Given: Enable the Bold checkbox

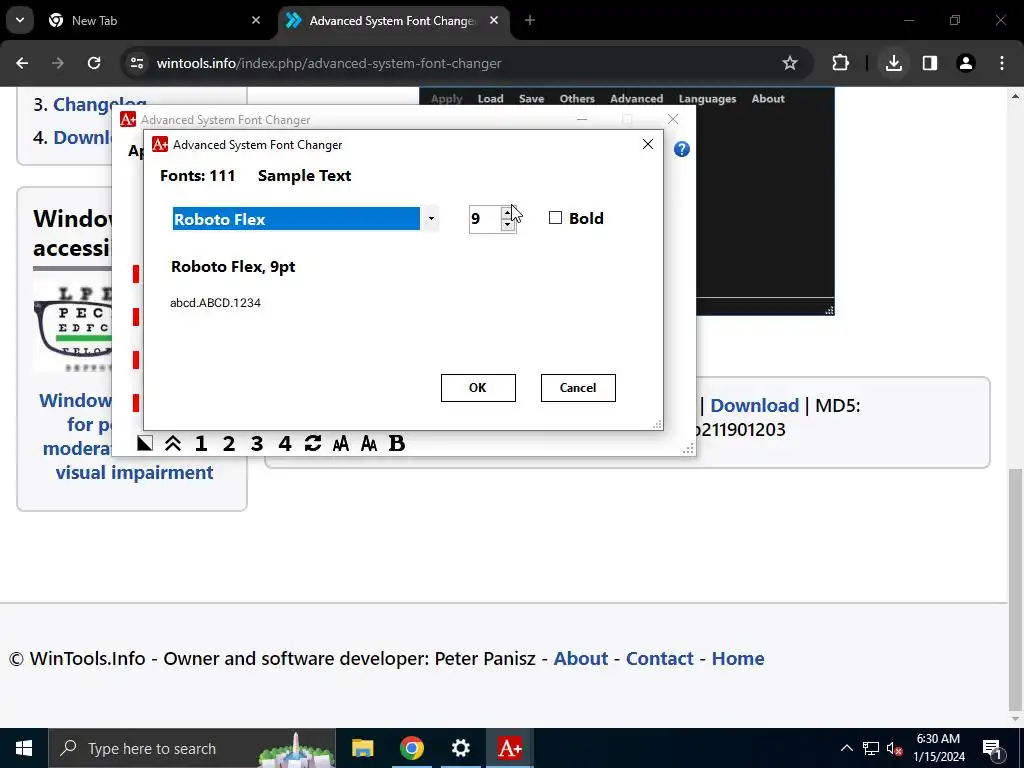Looking at the screenshot, I should [x=555, y=218].
